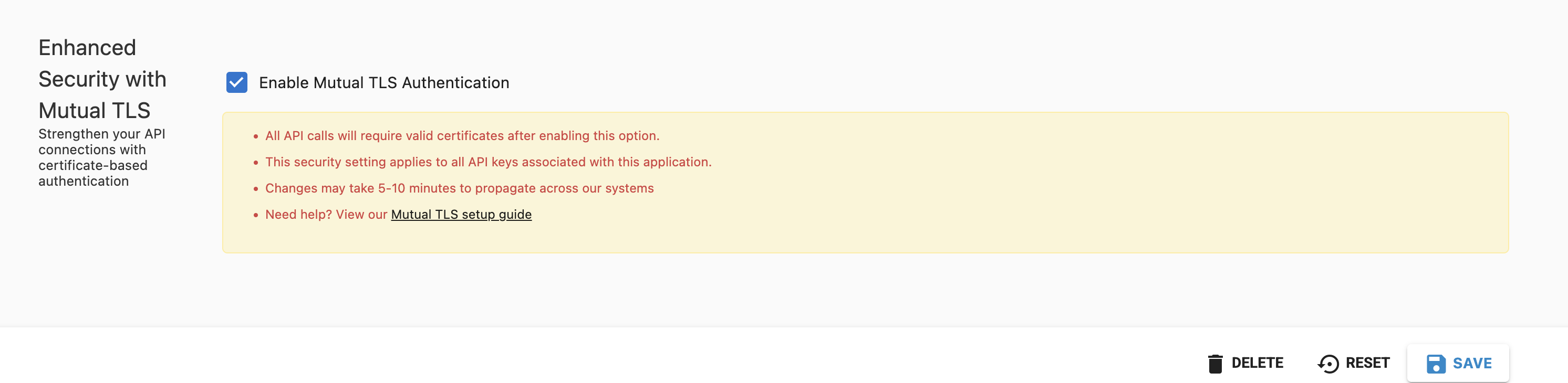The image size is (1568, 383).
Task: Click the floppy disk Save icon
Action: 1435,364
